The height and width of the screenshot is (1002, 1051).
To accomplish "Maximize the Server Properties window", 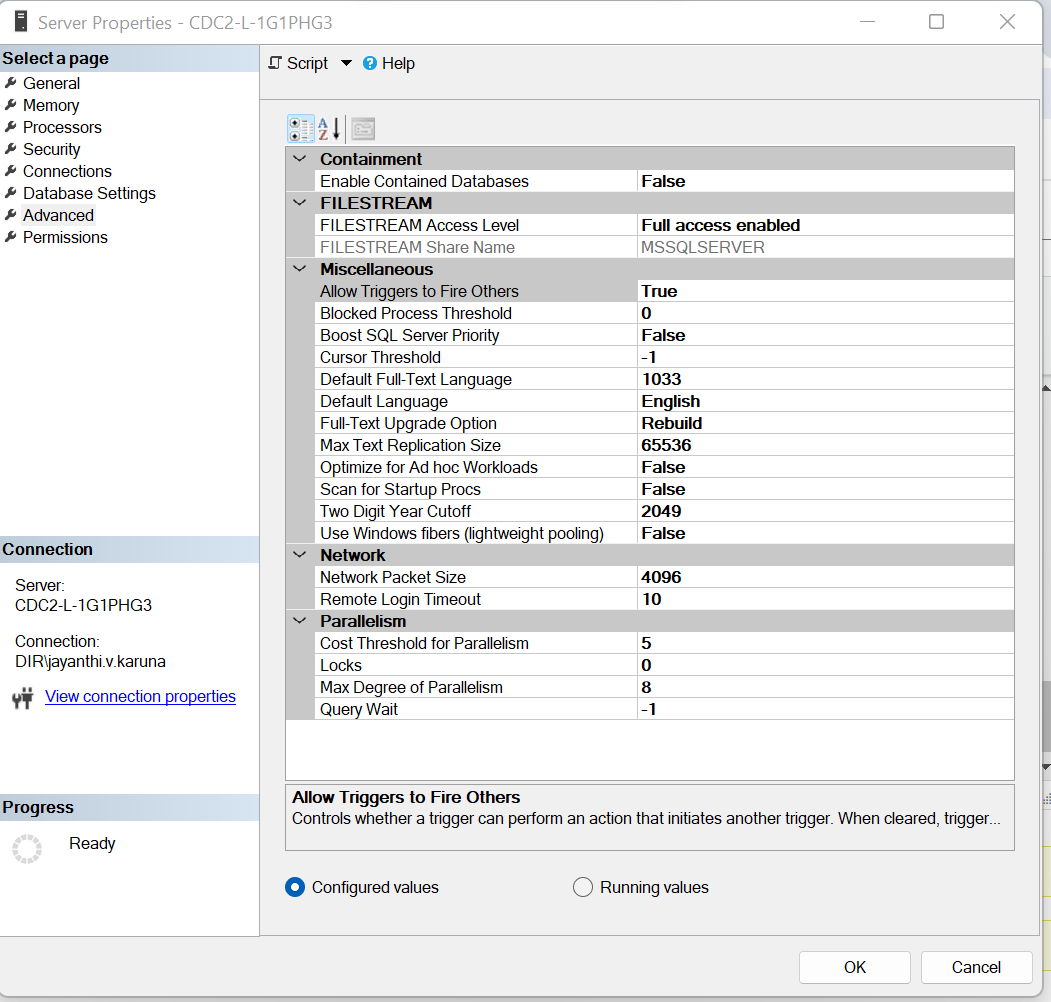I will [936, 22].
